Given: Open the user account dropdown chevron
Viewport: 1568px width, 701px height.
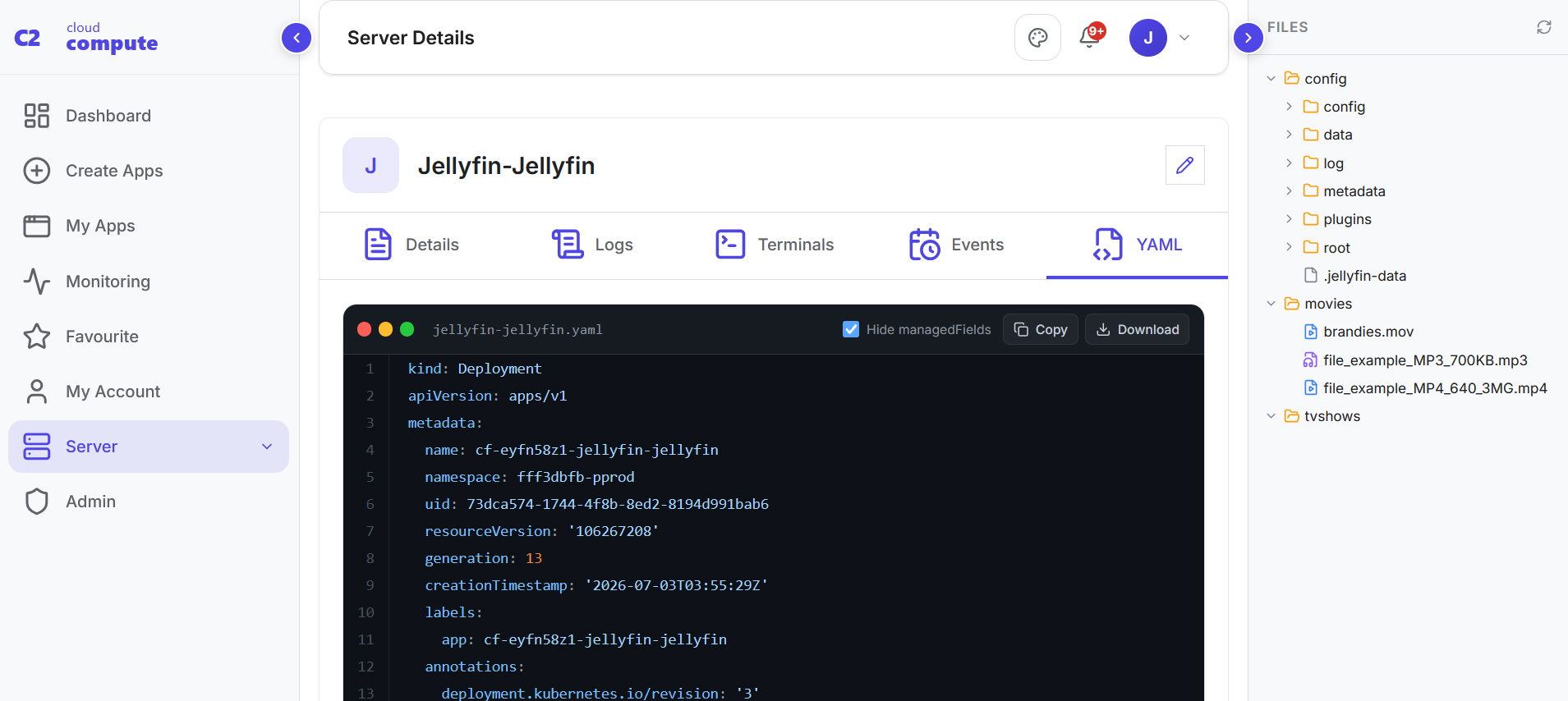Looking at the screenshot, I should tap(1184, 38).
